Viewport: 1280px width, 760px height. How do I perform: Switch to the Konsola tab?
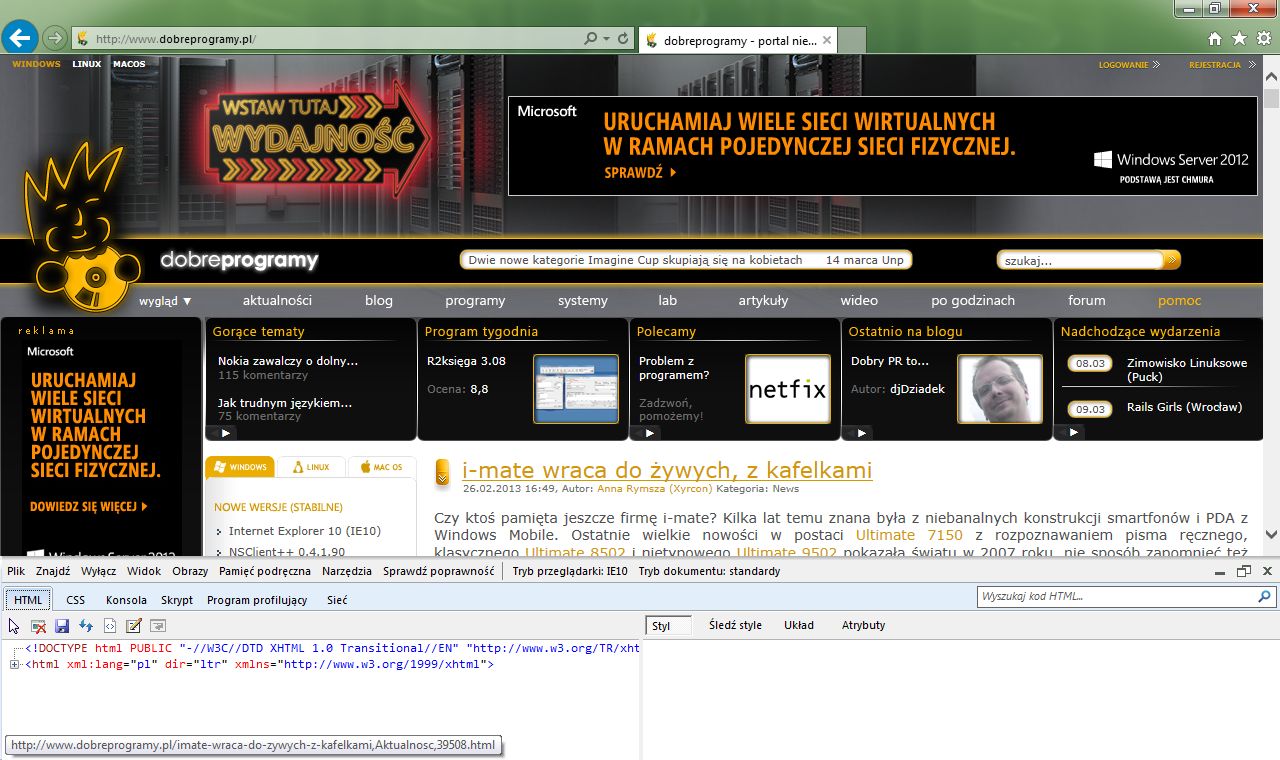[x=126, y=600]
